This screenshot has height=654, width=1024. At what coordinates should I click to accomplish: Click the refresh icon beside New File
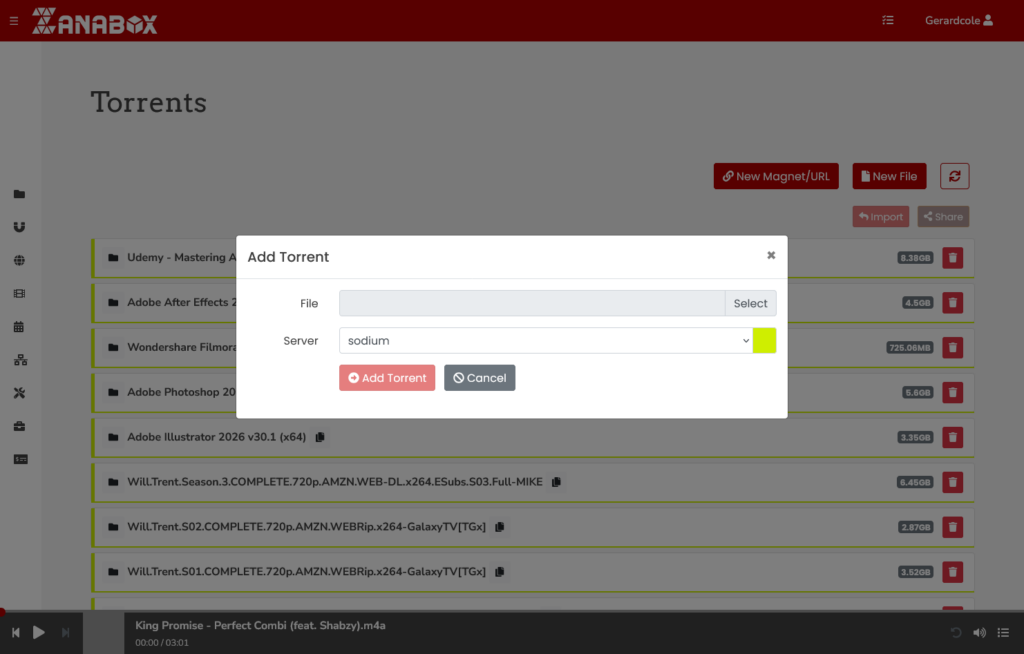click(954, 175)
